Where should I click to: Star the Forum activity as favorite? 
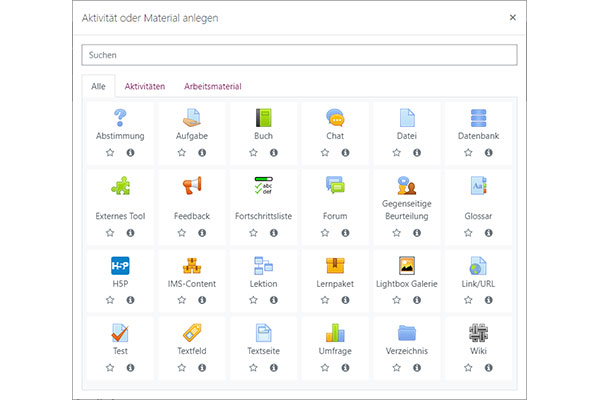pyautogui.click(x=324, y=232)
